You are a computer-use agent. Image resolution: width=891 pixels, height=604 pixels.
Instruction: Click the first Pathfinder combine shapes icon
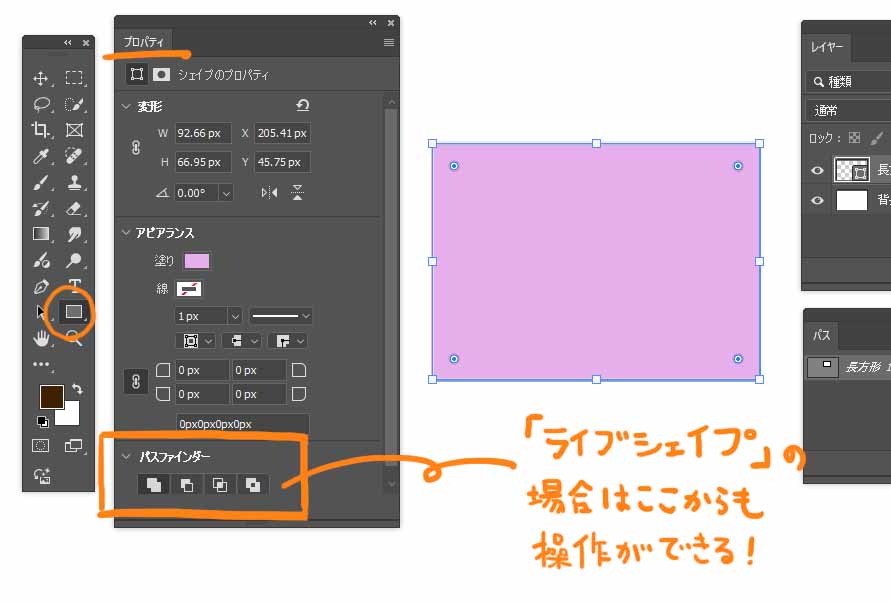[x=154, y=485]
